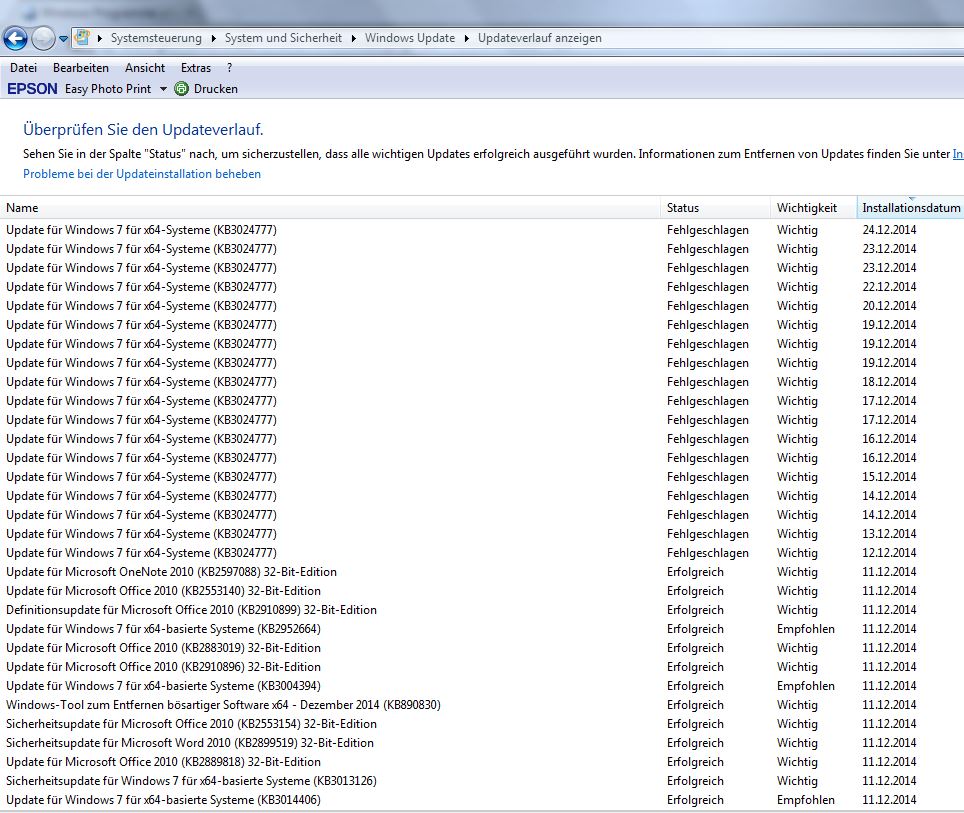Viewport: 964px width, 813px height.
Task: Select Sicherheitsupdate Office 2010 (KB2553154) row
Action: pyautogui.click(x=482, y=724)
